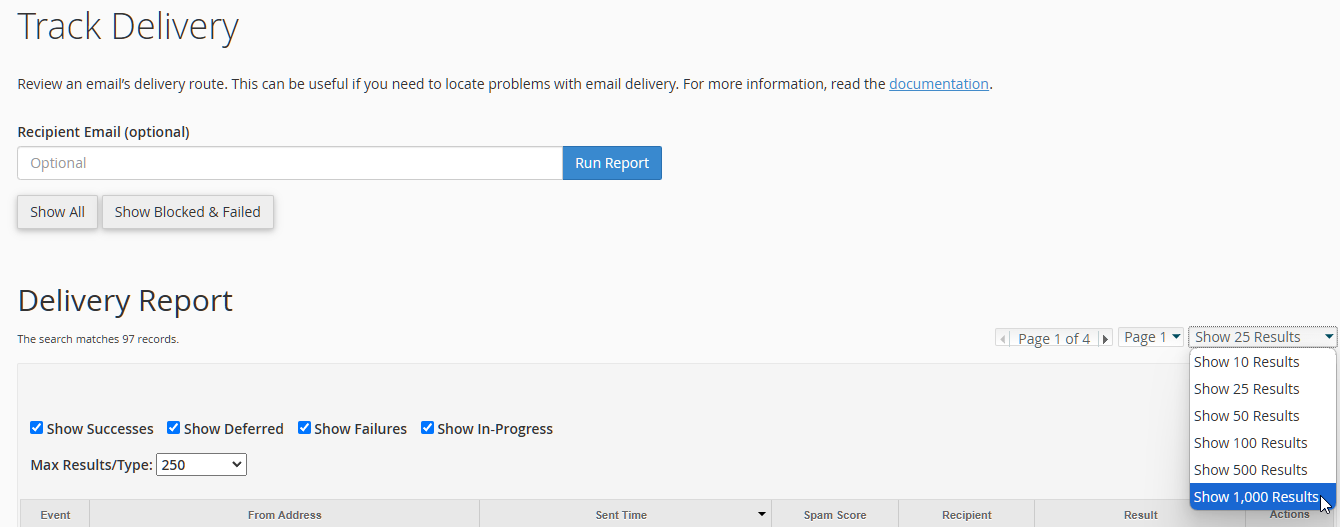Open Max Results/Type dropdown
Screen dimensions: 1340x527
pos(201,464)
